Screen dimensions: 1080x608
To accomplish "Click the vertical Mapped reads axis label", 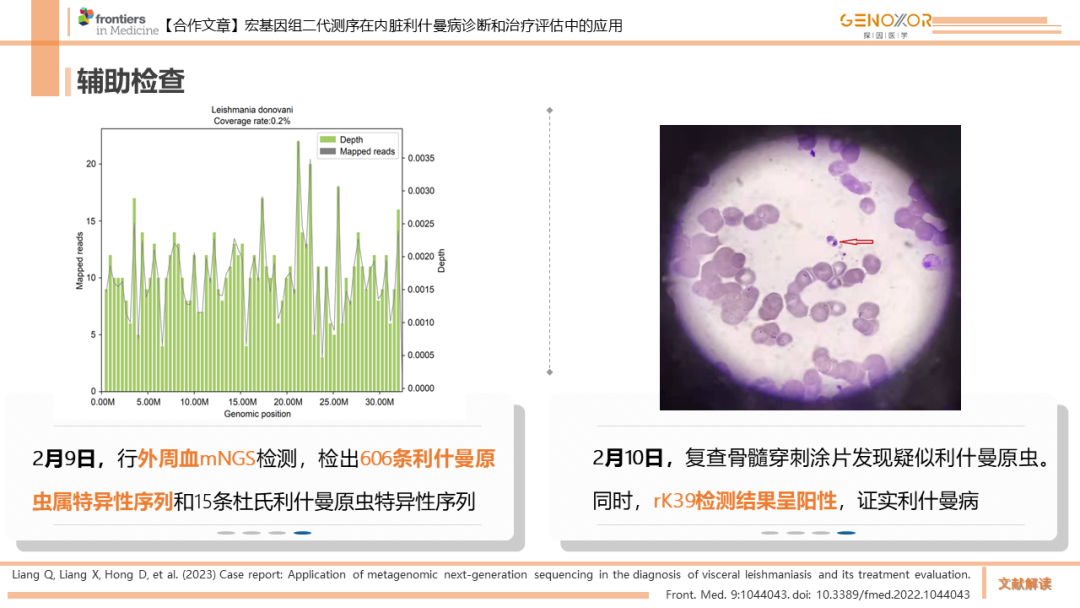I will point(80,260).
